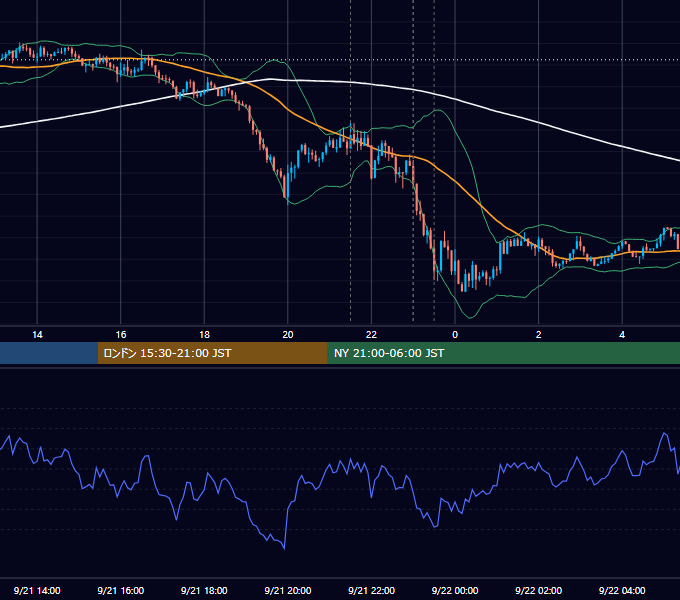
Task: Click the 9/21 20:00 date label
Action: point(288,590)
